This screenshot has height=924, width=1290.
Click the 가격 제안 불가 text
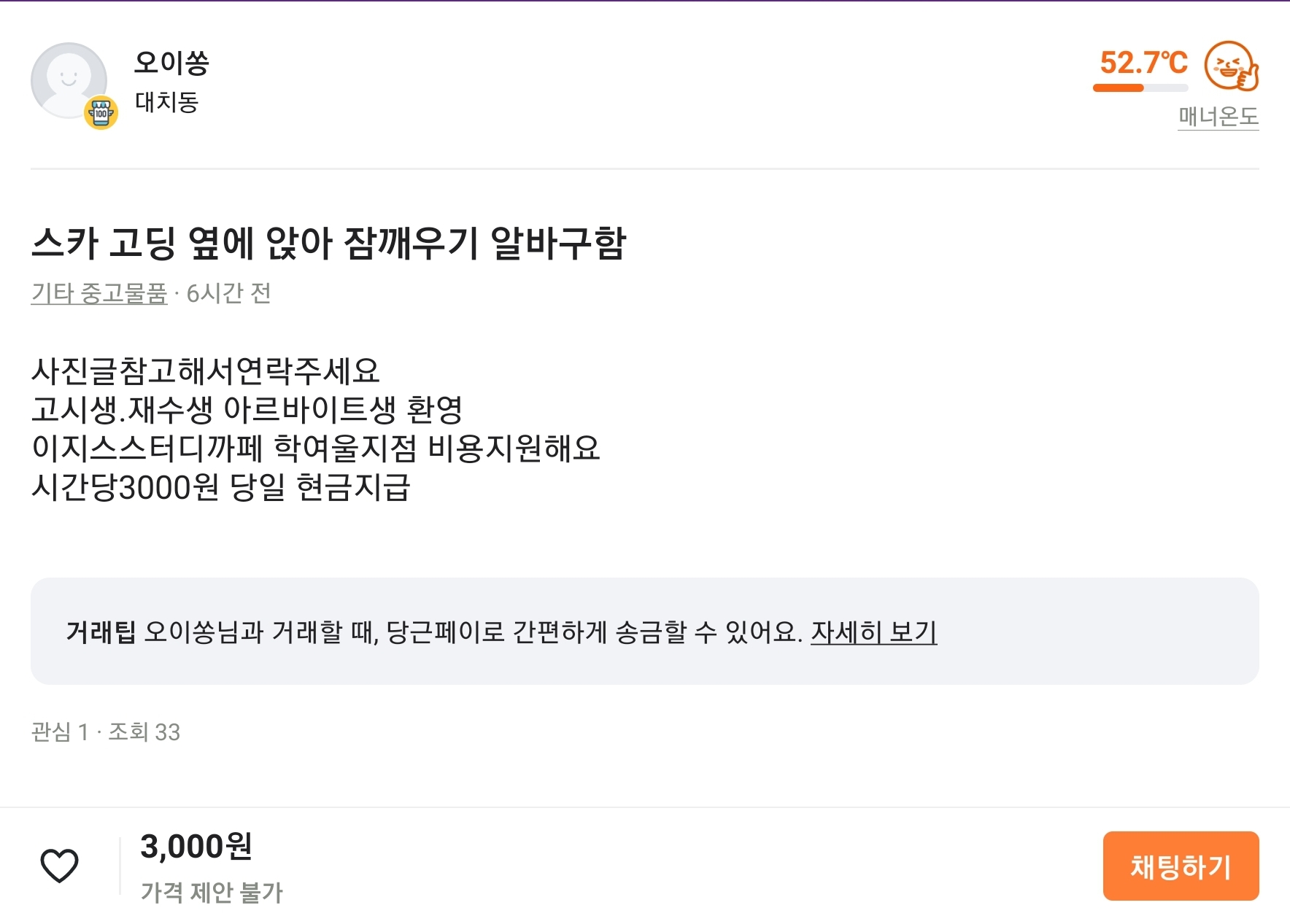click(x=212, y=892)
